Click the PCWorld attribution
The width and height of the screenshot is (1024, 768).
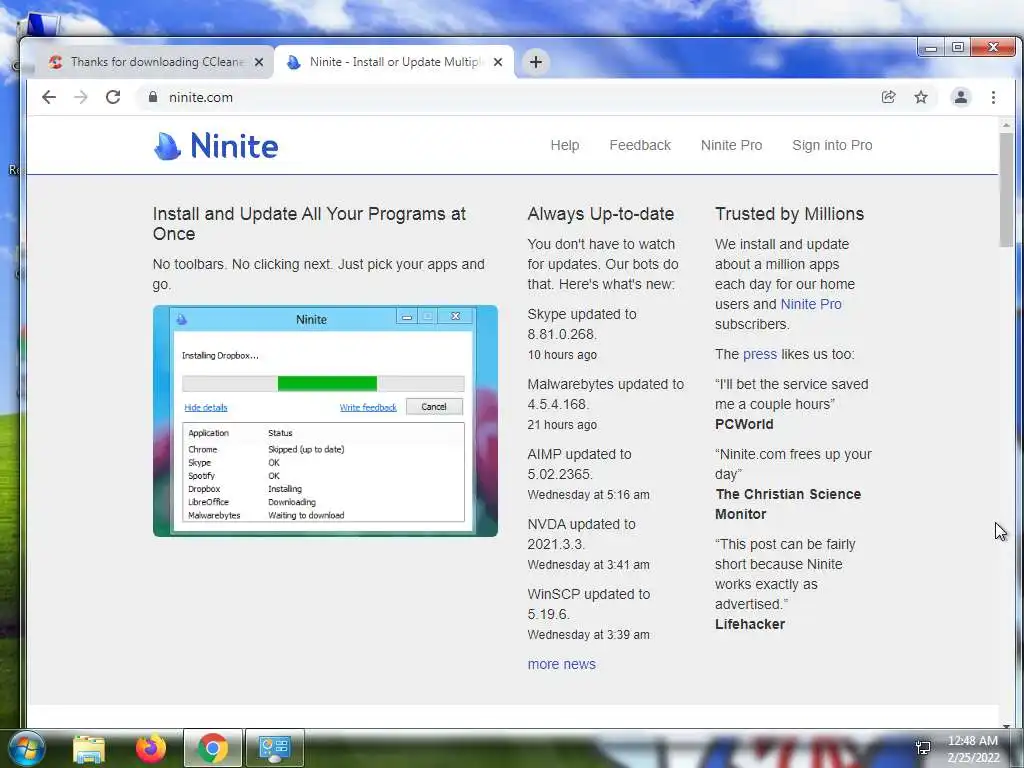click(x=744, y=424)
